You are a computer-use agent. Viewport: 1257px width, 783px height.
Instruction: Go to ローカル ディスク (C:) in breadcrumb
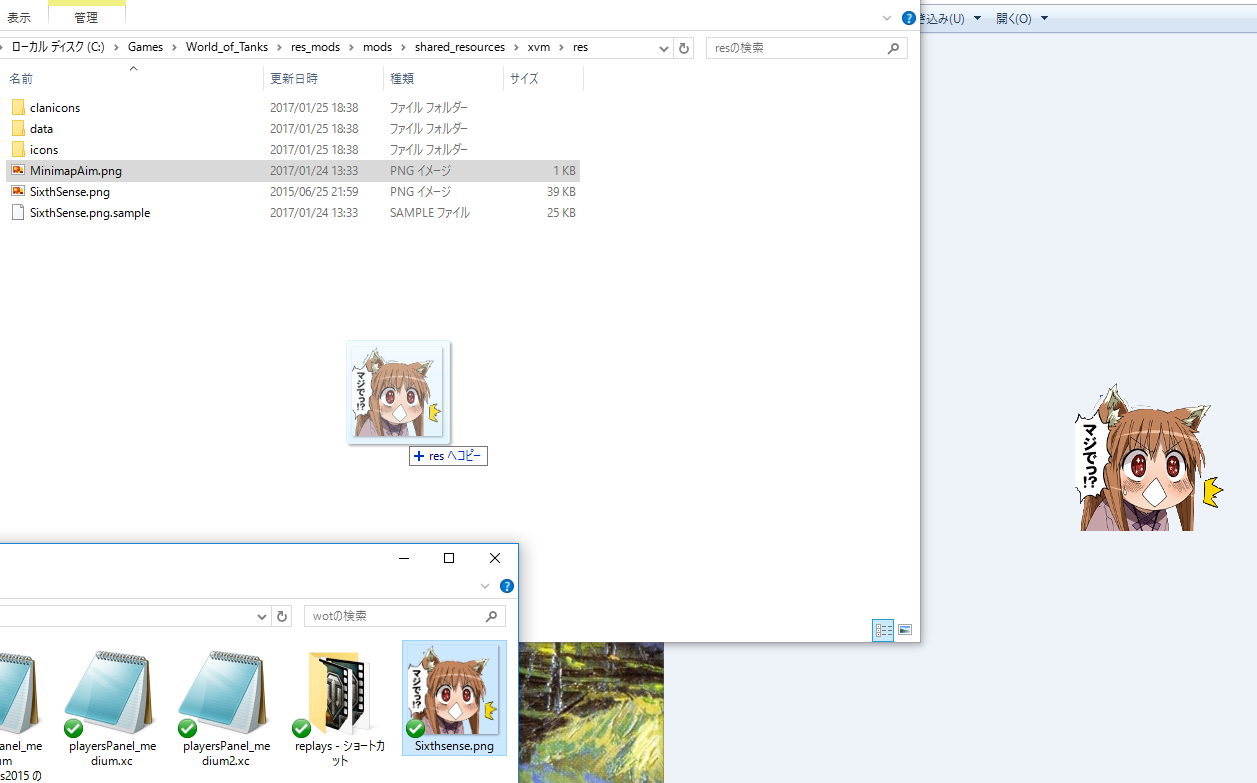click(58, 47)
